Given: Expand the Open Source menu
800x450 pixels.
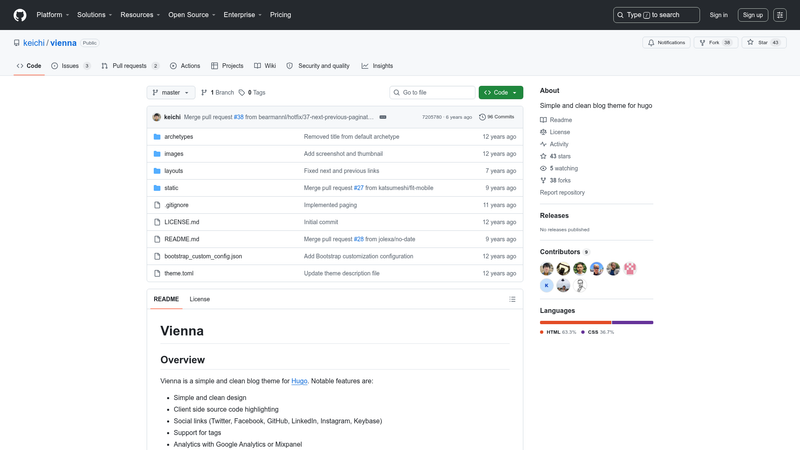Looking at the screenshot, I should tap(191, 15).
